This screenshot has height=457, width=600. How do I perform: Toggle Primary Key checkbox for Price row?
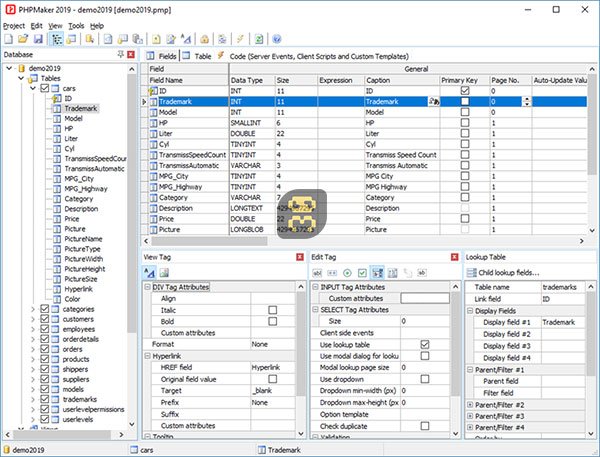pyautogui.click(x=465, y=219)
